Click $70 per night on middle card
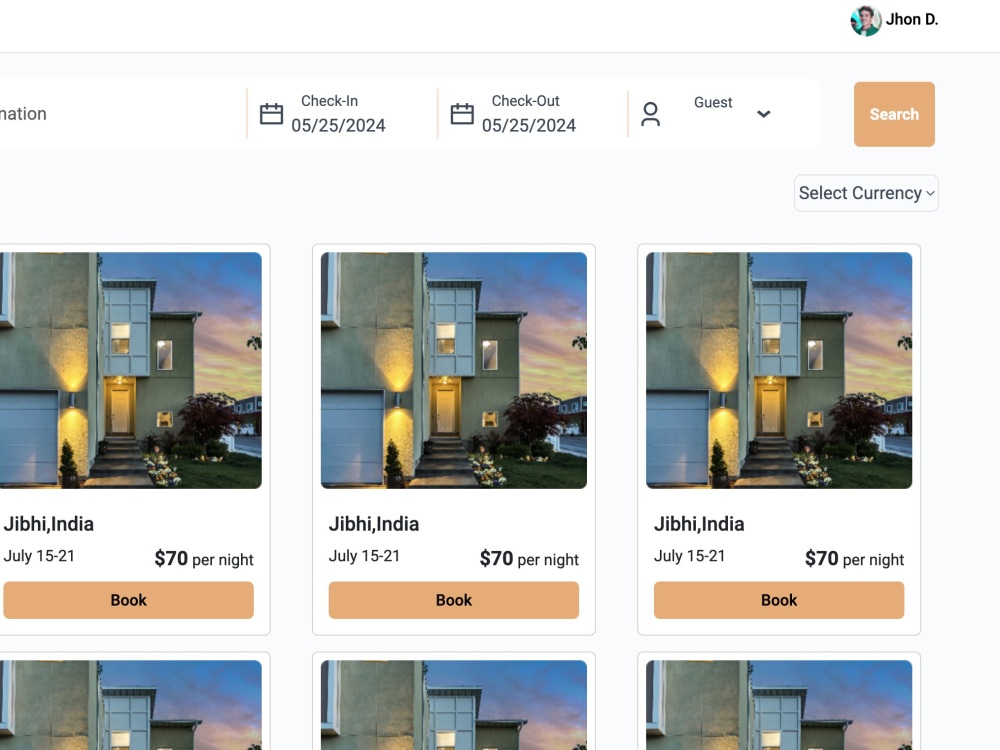Screen dimensions: 1000x750 [x=529, y=559]
